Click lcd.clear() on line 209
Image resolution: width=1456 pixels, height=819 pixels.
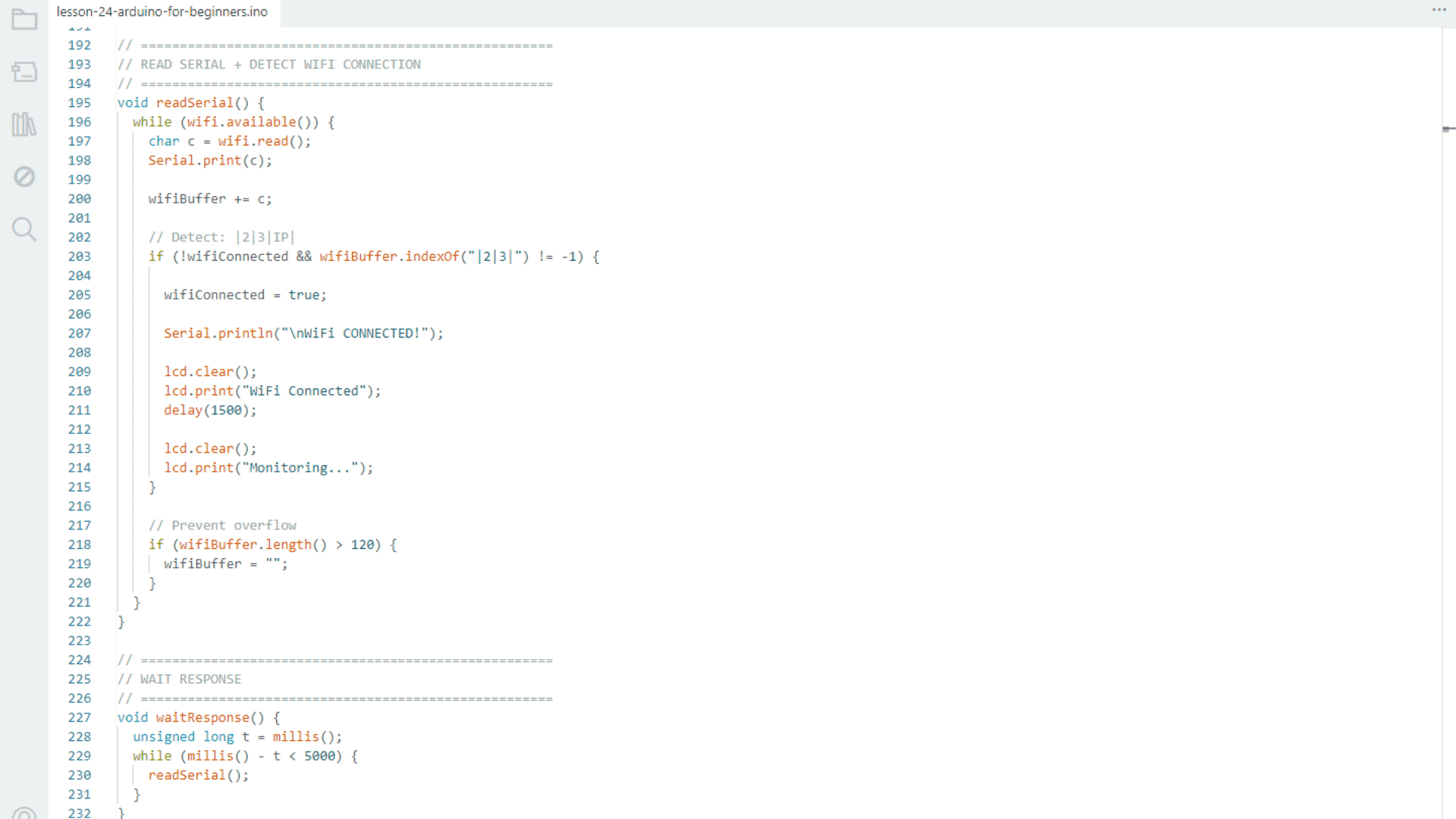pyautogui.click(x=210, y=372)
